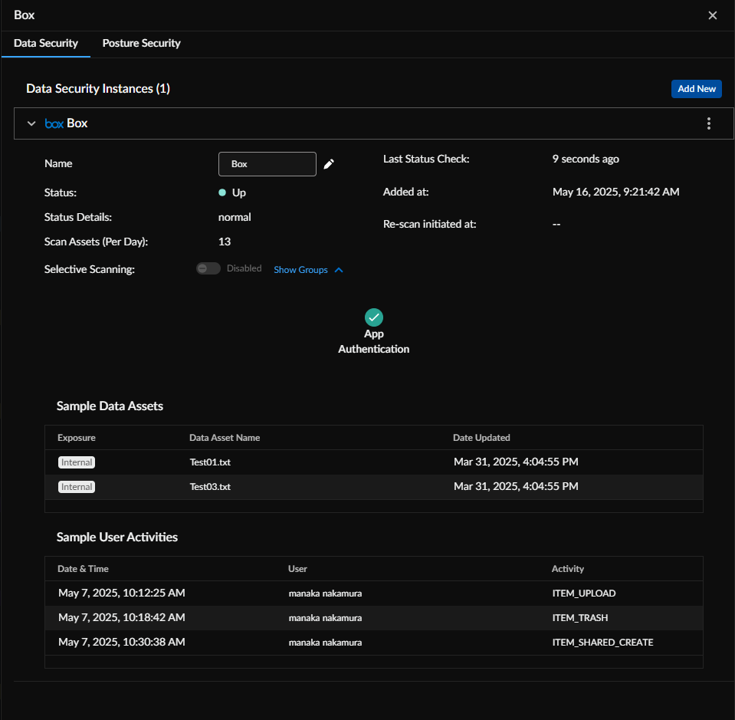The width and height of the screenshot is (735, 720).
Task: Select the Test01.txt data asset row
Action: 374,462
